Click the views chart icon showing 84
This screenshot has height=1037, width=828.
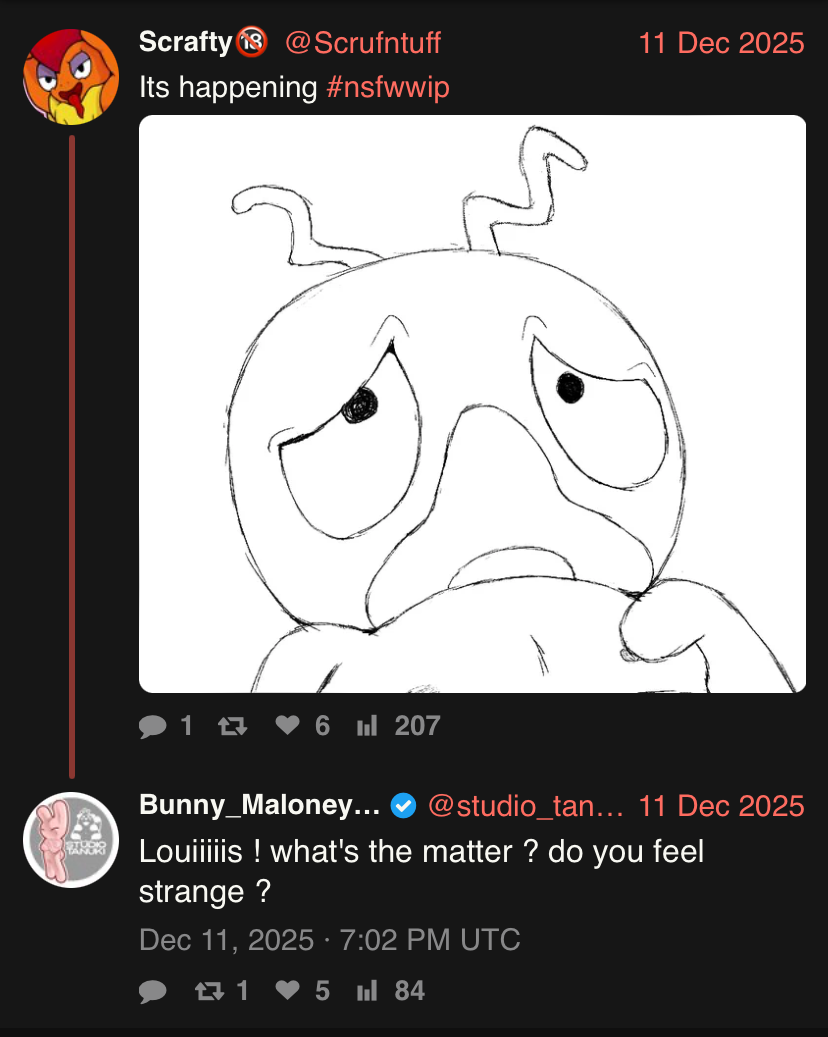click(x=366, y=991)
